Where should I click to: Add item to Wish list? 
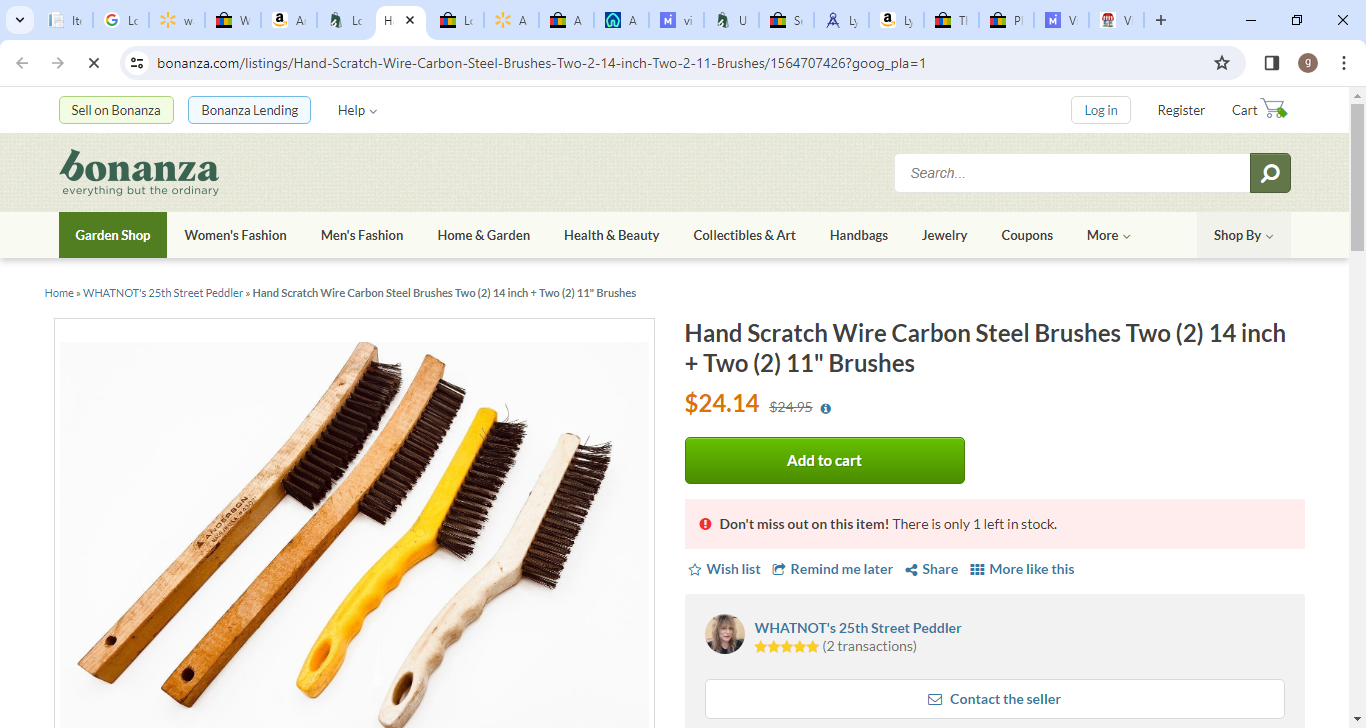724,569
